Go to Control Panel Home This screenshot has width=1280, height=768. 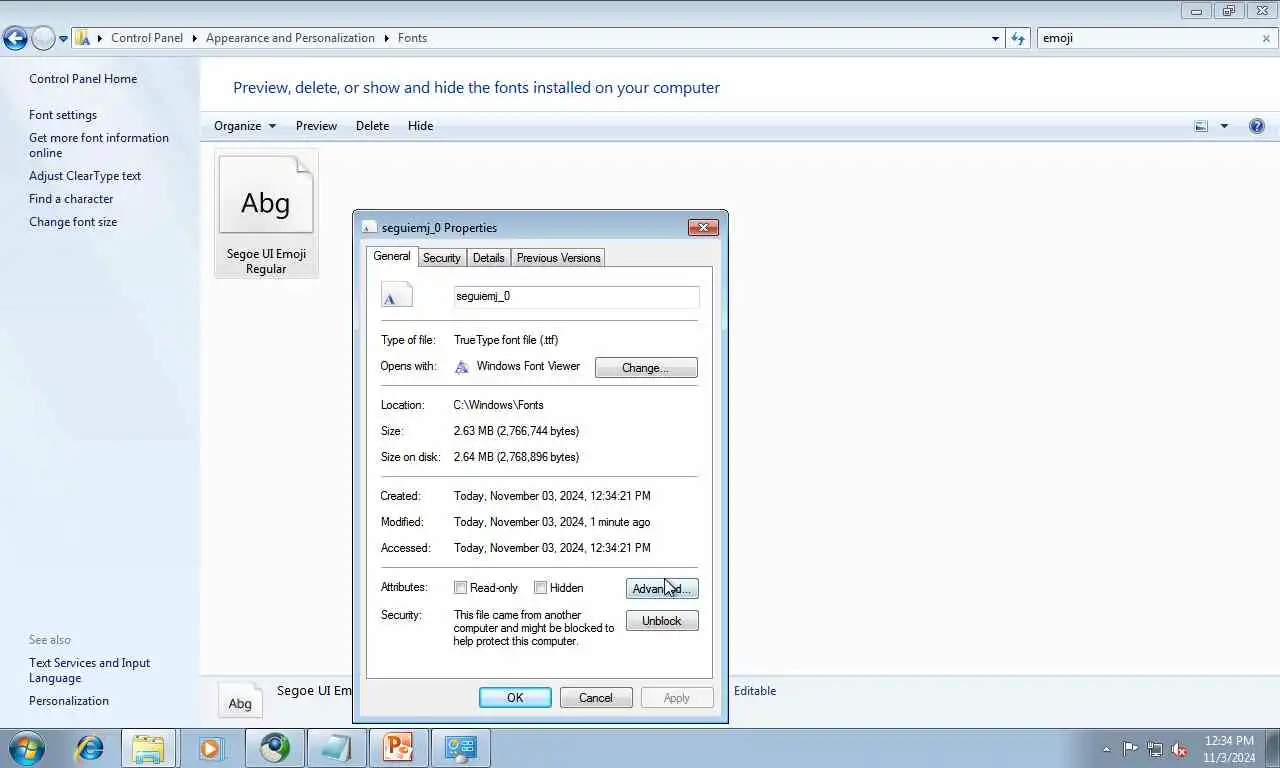tap(83, 79)
